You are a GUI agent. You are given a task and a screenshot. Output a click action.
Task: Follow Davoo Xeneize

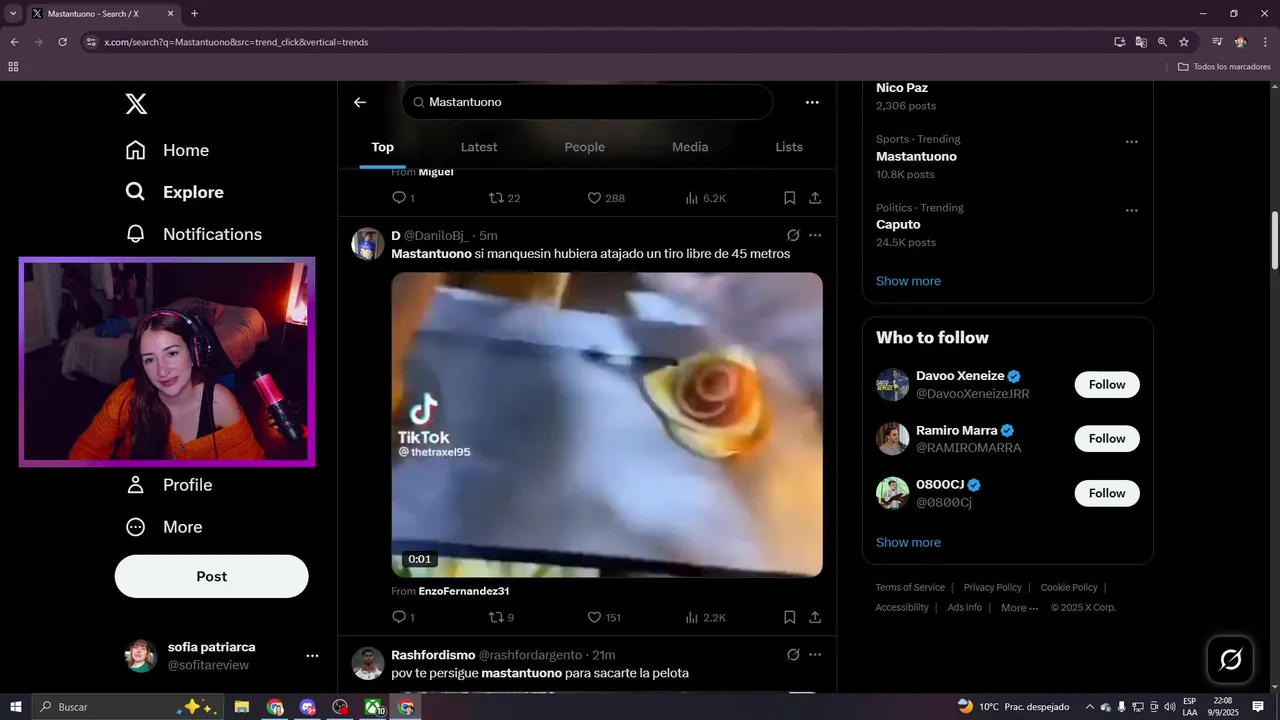(1107, 385)
